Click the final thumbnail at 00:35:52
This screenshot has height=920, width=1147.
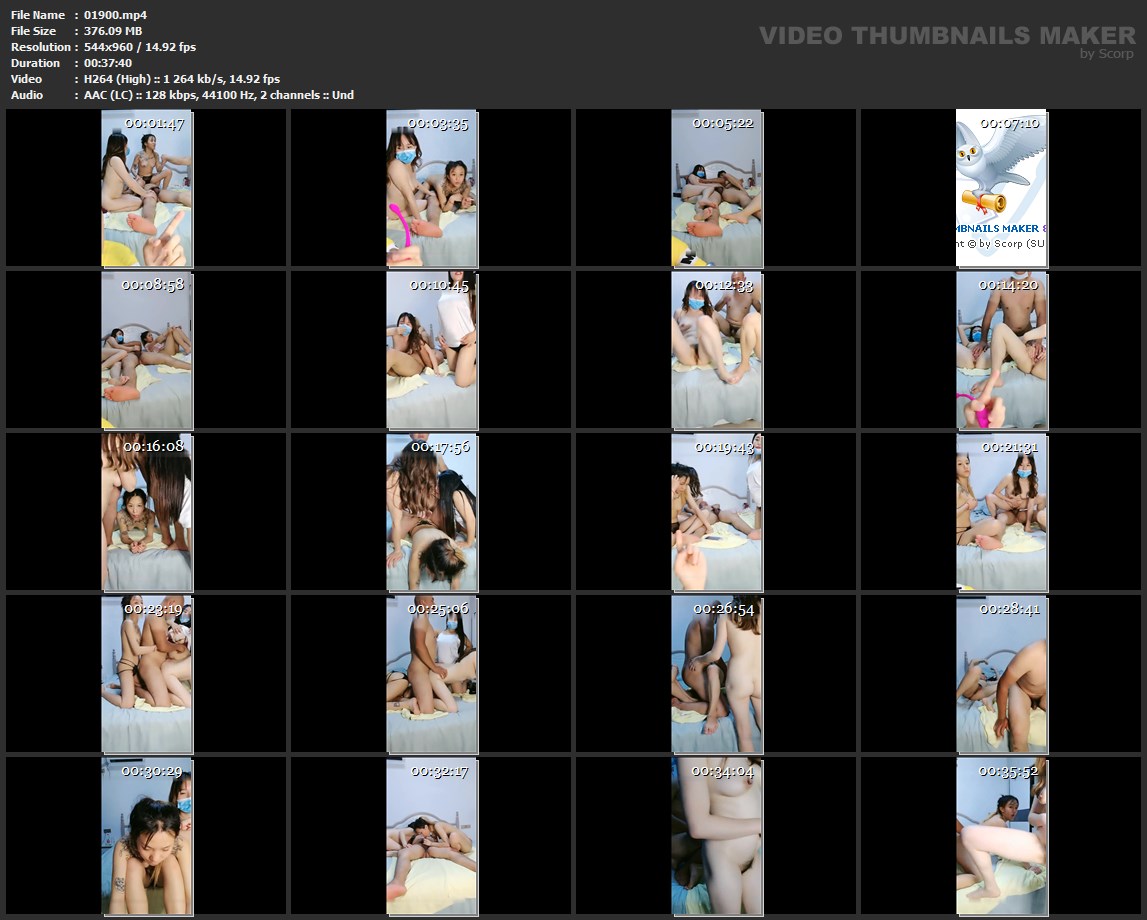tap(1001, 836)
